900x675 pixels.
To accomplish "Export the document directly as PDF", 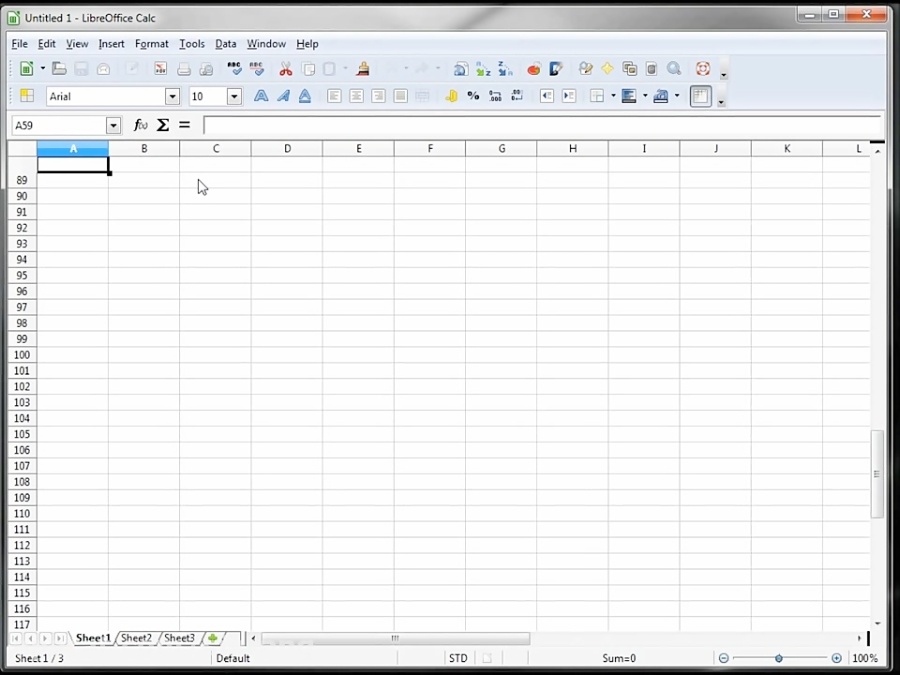I will (160, 68).
